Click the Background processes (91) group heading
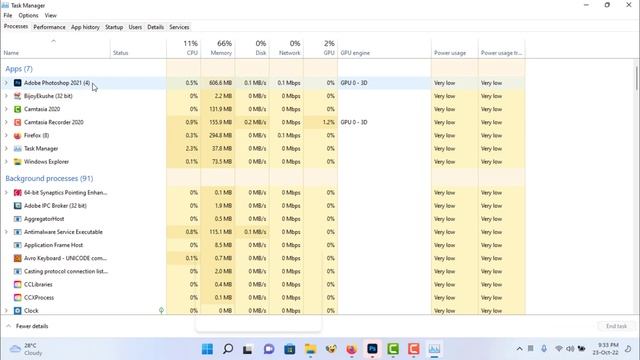 pos(49,178)
